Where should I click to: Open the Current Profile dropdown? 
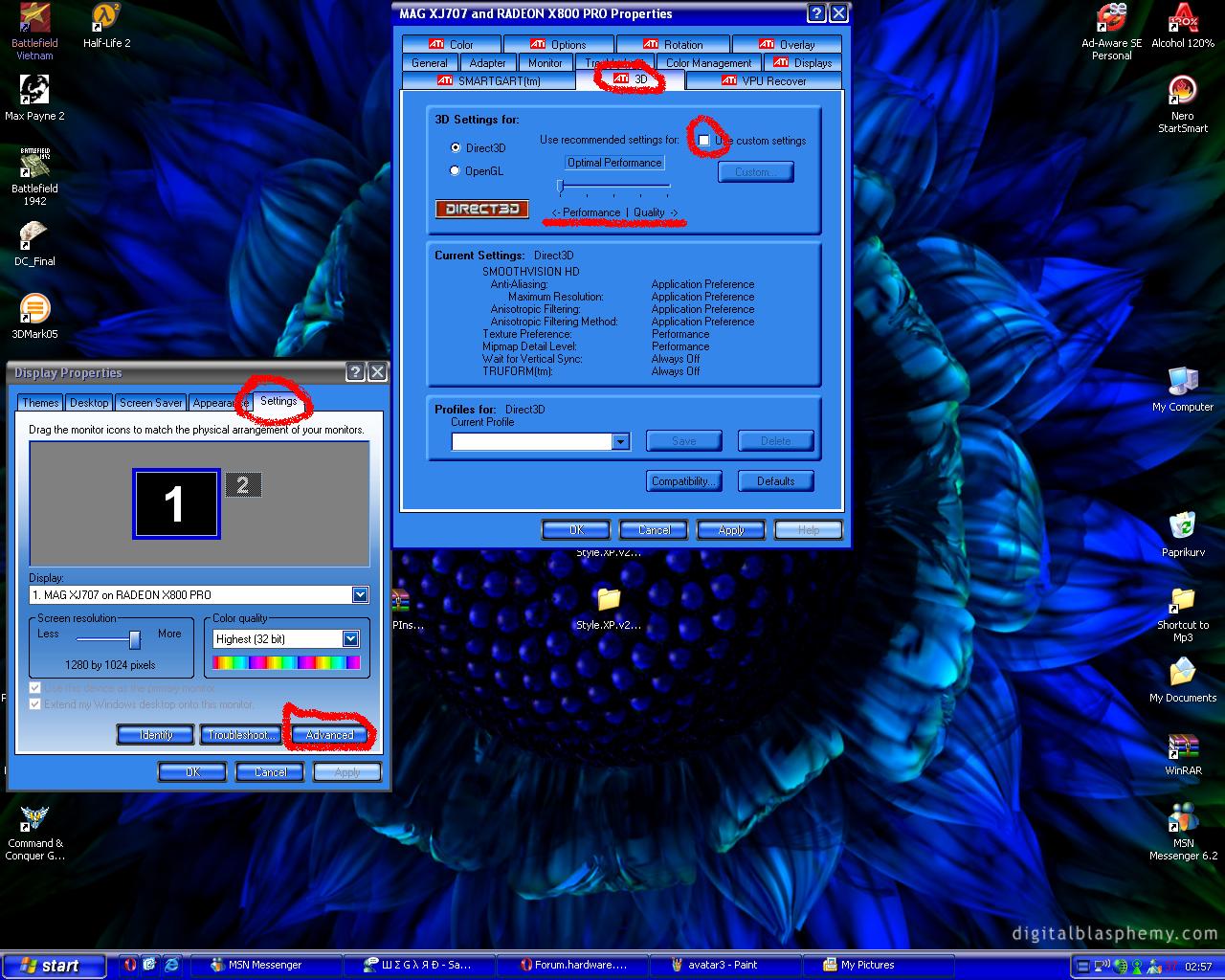pyautogui.click(x=621, y=441)
